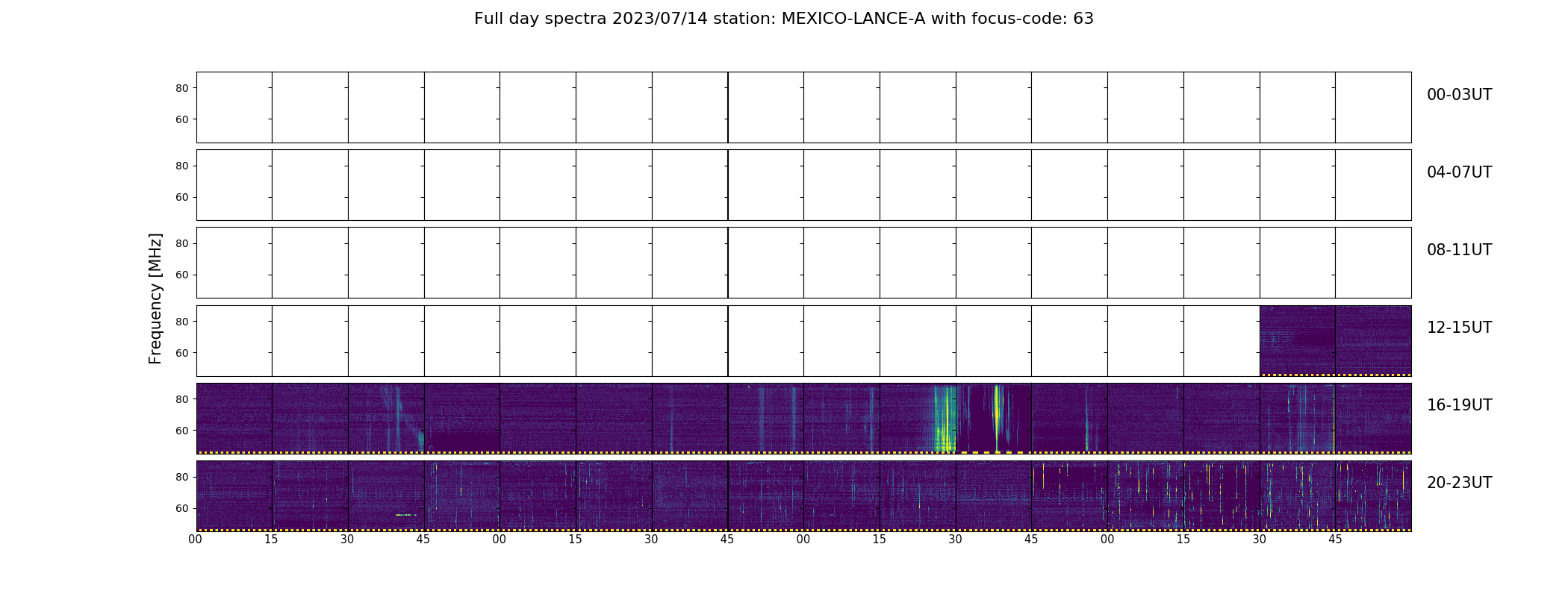Screen dimensions: 1568x597
Task: Click the short yellow horizontal streak in the 20-23UT row
Action: 405,515
